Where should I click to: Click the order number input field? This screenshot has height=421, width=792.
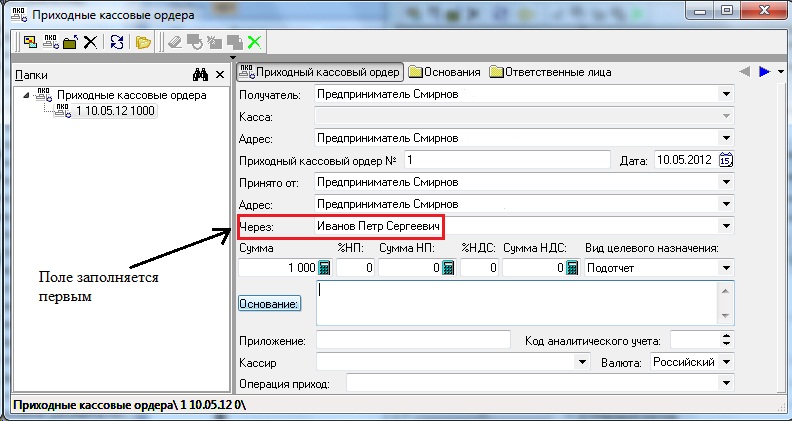pyautogui.click(x=507, y=160)
